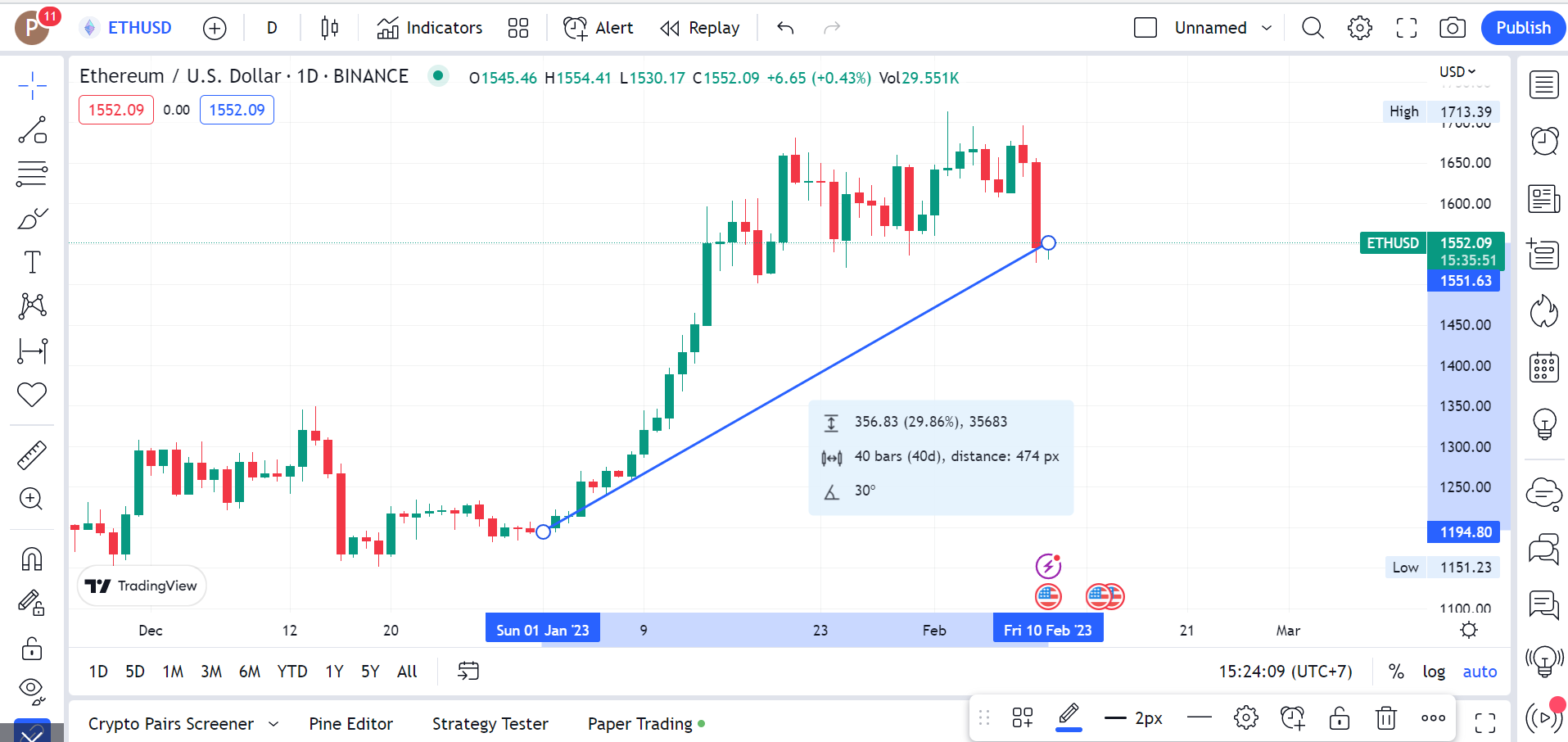The width and height of the screenshot is (1568, 742).
Task: Open the Strategy Tester panel
Action: [x=490, y=723]
